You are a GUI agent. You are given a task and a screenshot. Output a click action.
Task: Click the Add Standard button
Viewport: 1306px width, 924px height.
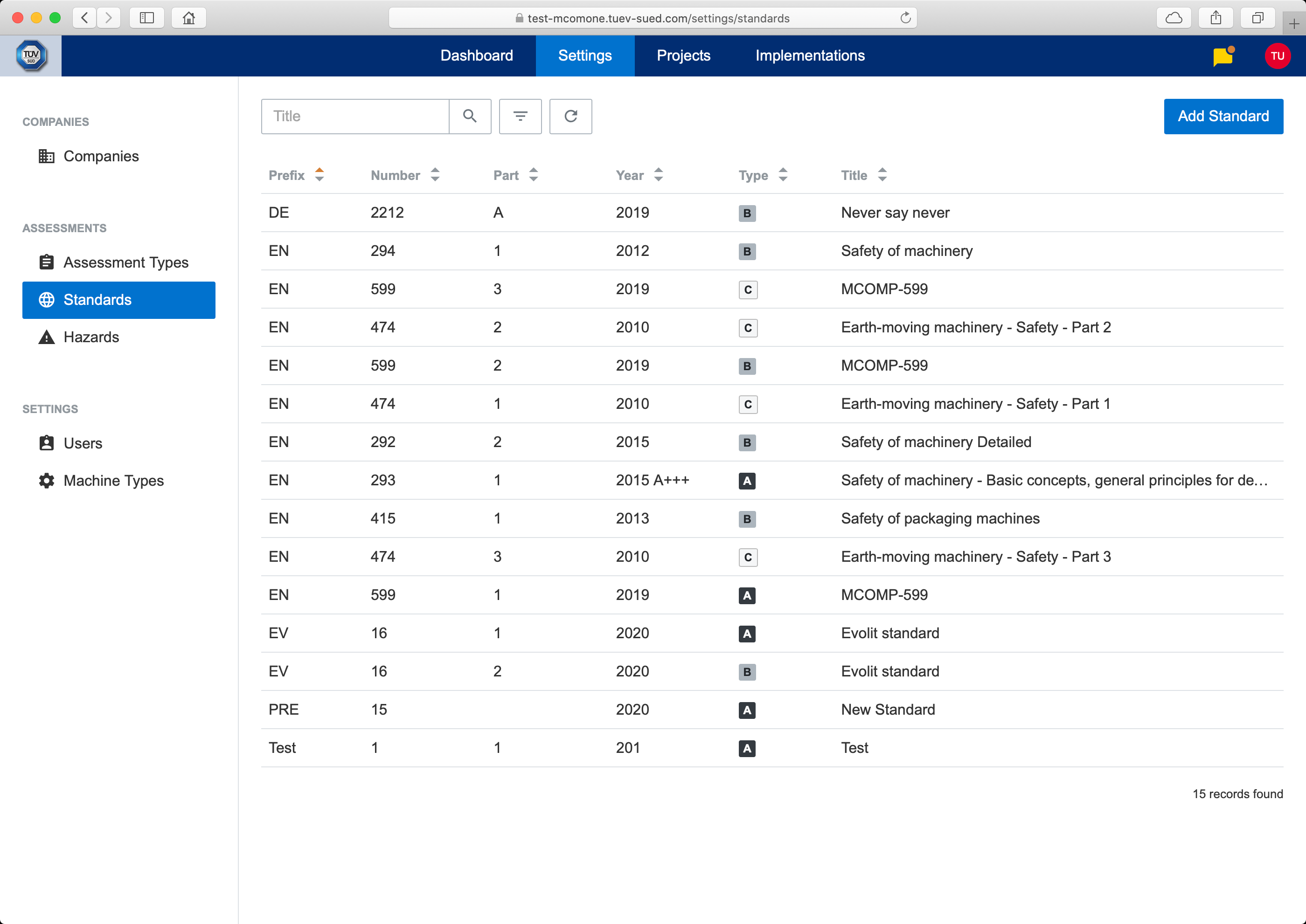(x=1223, y=116)
